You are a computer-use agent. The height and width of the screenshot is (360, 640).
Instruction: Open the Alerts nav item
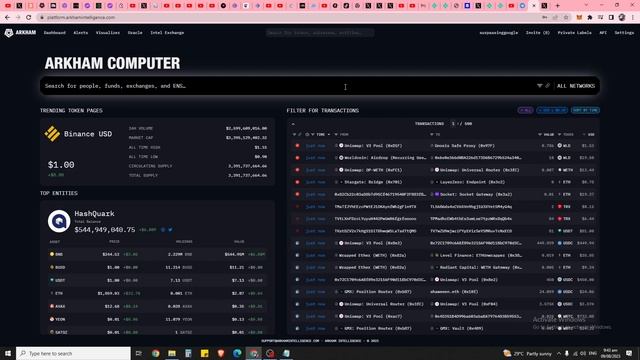pos(81,33)
